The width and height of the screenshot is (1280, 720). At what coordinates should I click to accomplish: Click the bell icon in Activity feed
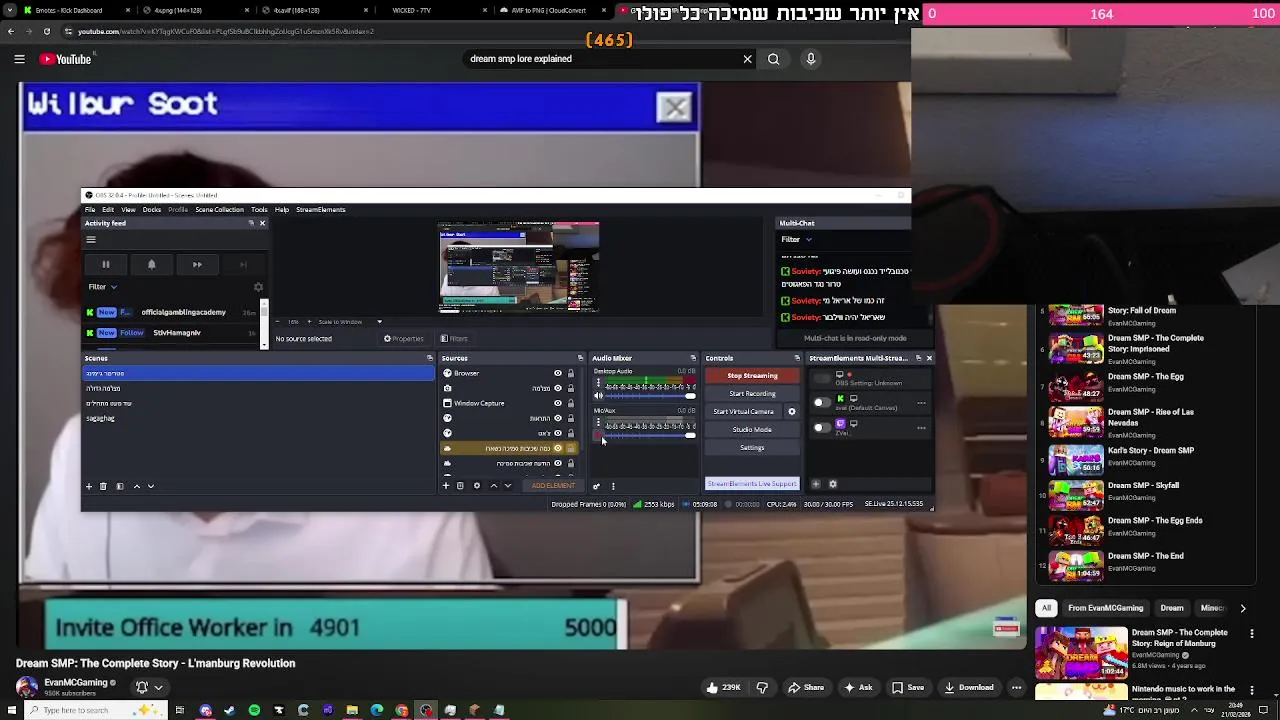(151, 265)
